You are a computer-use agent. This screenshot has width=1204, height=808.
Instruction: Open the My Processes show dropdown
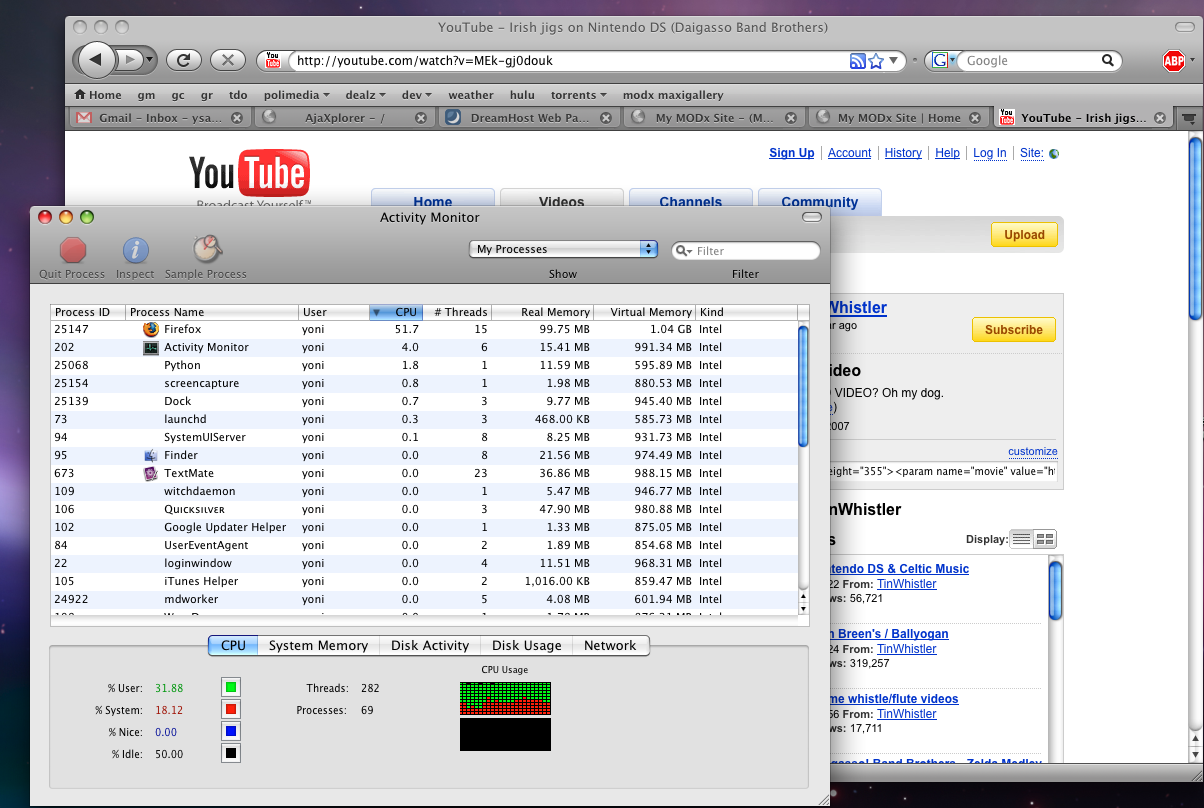pos(563,249)
